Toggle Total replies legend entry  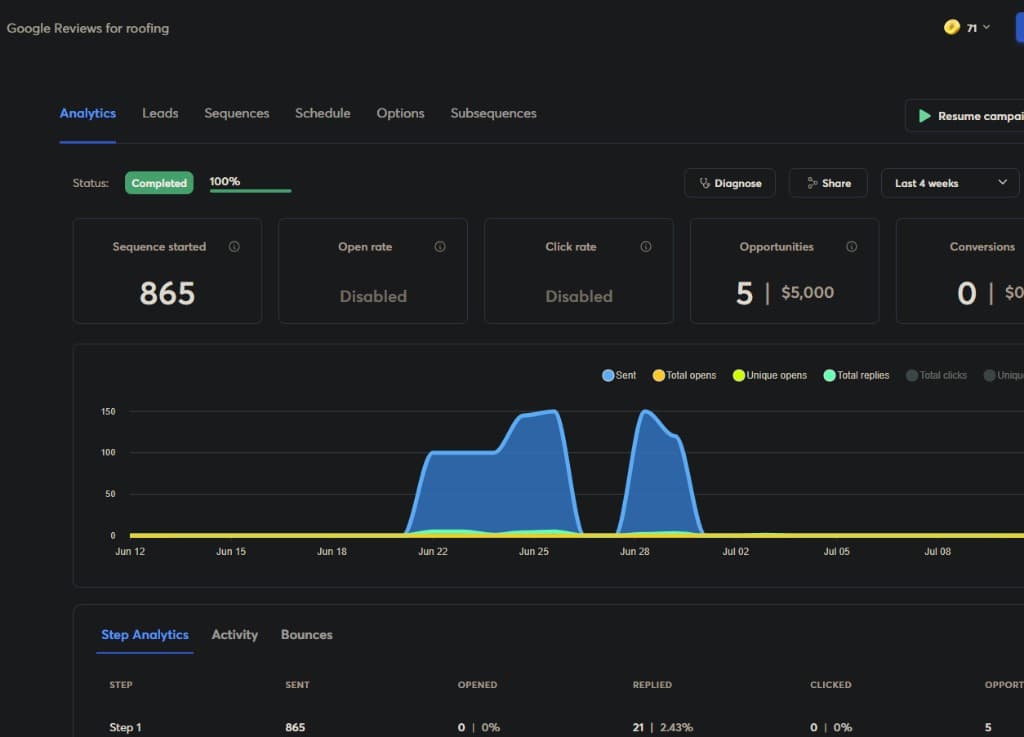[856, 375]
